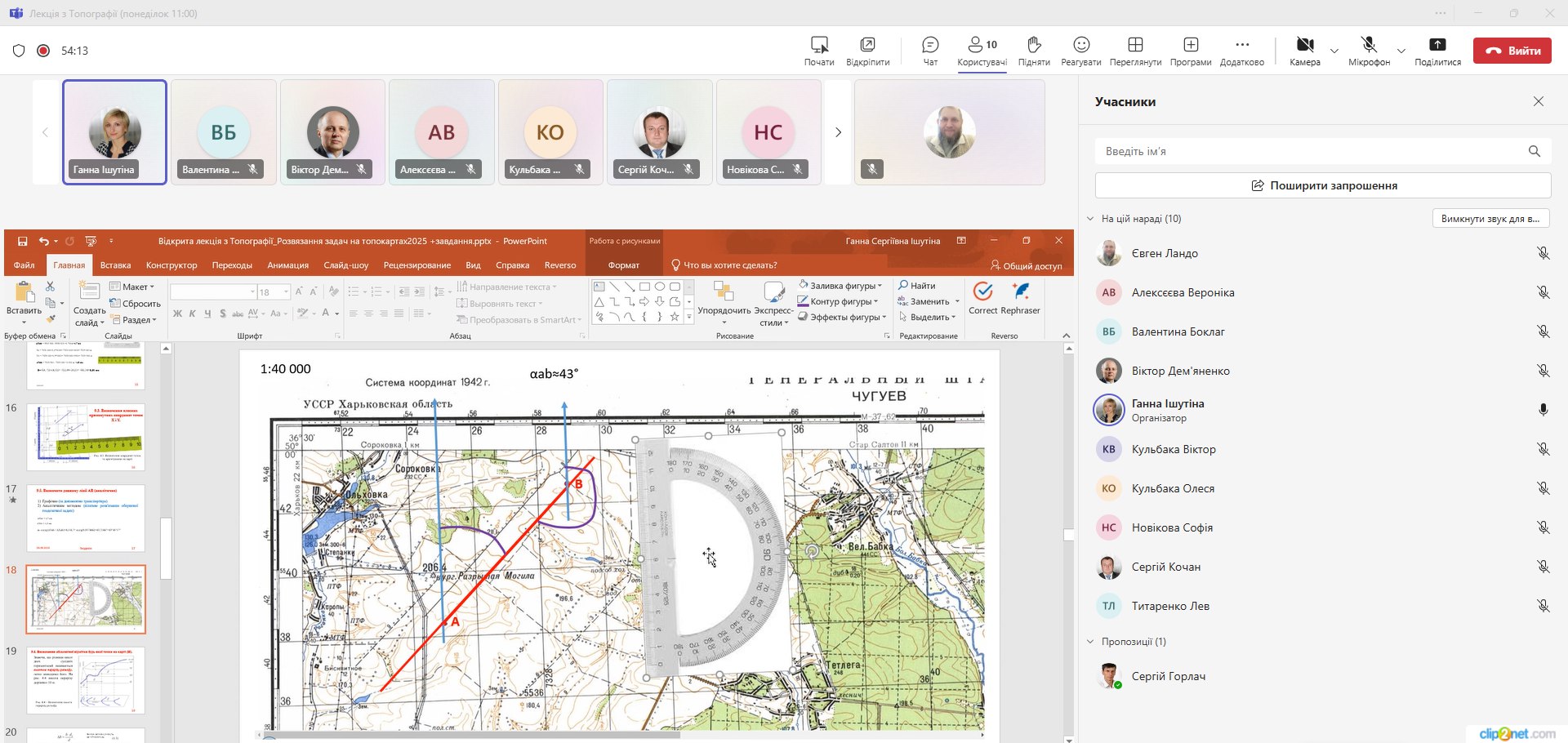Collapse the 'На цій нараді (10)' section

click(x=1090, y=219)
